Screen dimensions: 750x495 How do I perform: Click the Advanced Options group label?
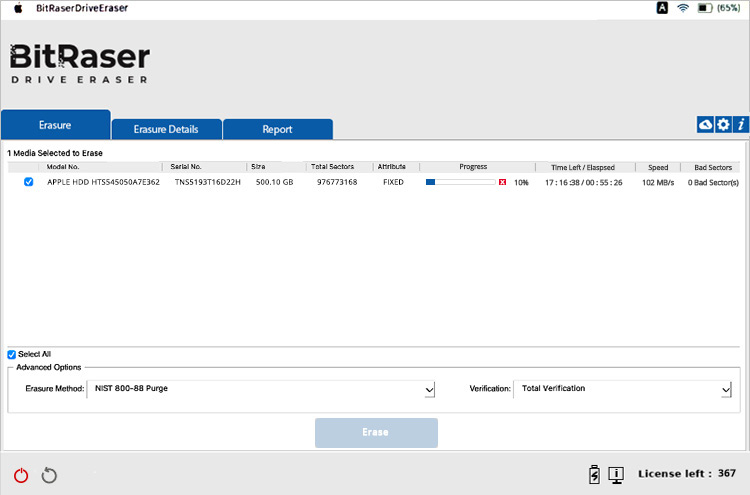[49, 367]
